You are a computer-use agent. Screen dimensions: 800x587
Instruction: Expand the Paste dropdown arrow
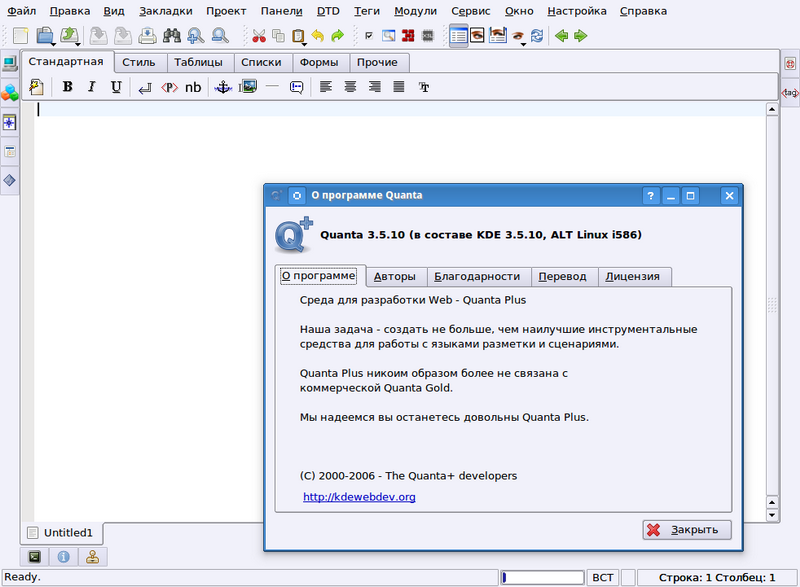pyautogui.click(x=305, y=44)
